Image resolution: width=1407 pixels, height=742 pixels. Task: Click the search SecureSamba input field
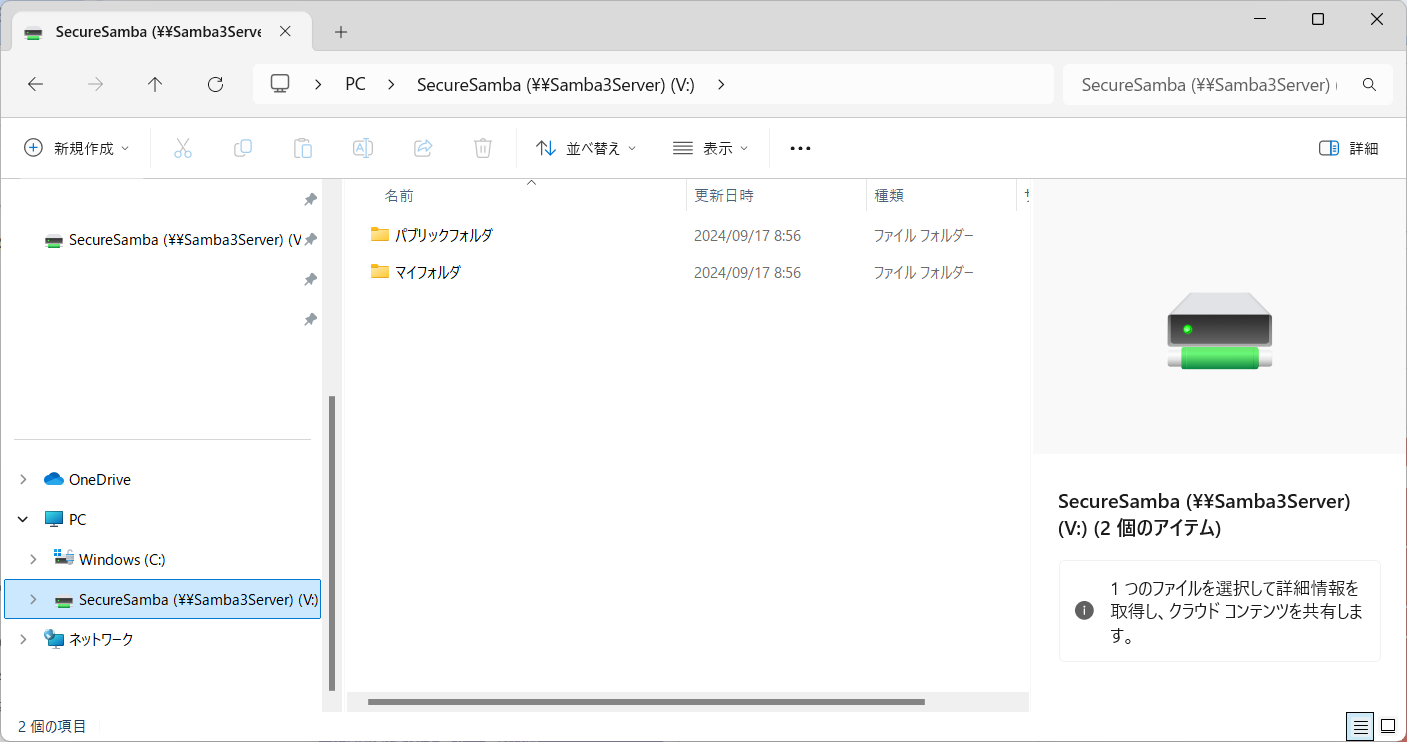[1208, 85]
